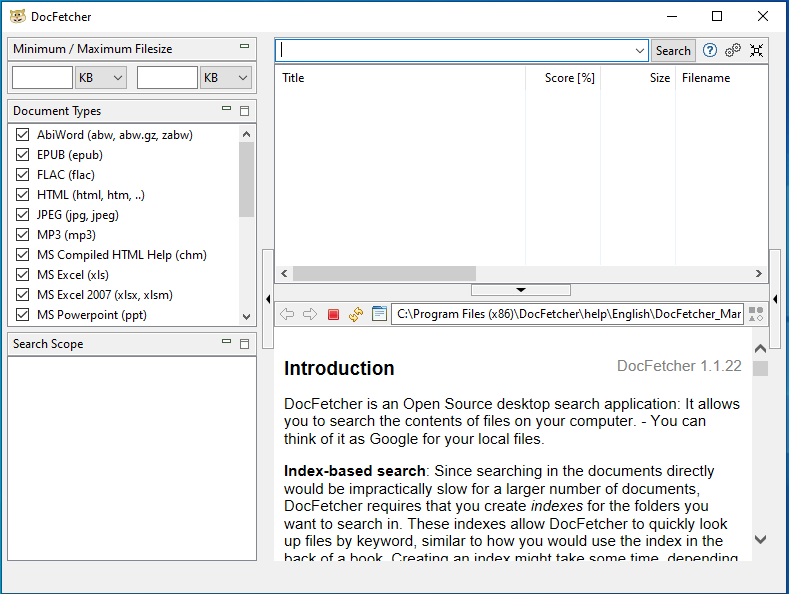
Task: Toggle MP3 checkbox
Action: (x=22, y=235)
